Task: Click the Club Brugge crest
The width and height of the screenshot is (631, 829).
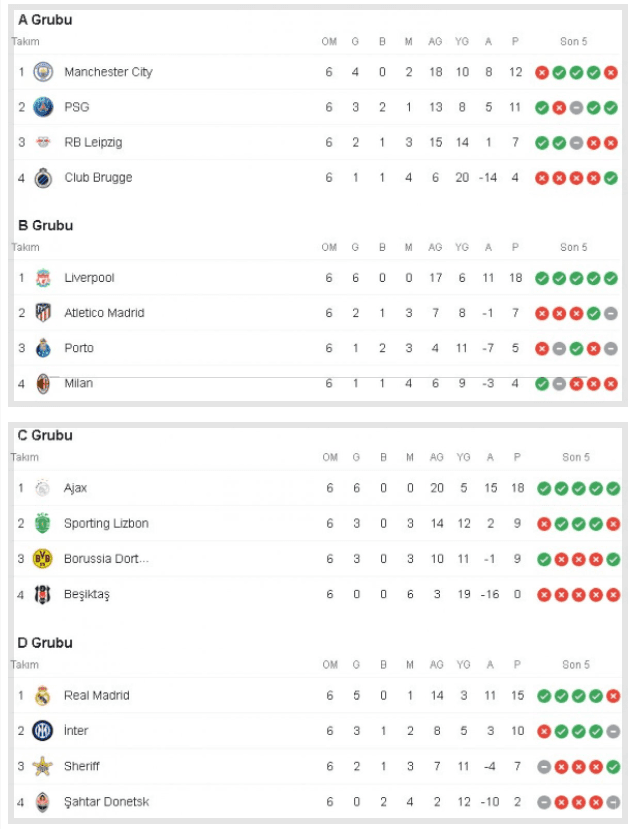Action: pyautogui.click(x=43, y=178)
